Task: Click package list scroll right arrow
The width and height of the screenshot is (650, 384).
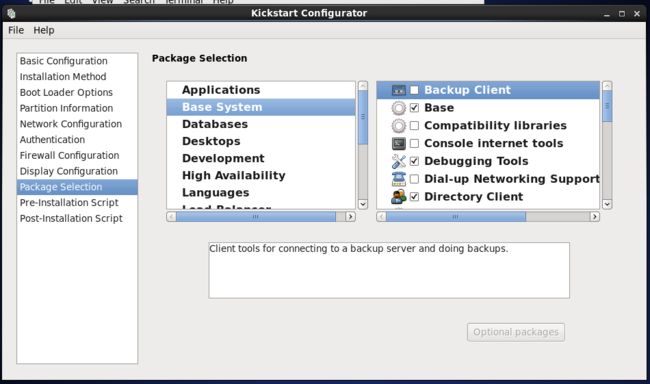Action: point(594,216)
